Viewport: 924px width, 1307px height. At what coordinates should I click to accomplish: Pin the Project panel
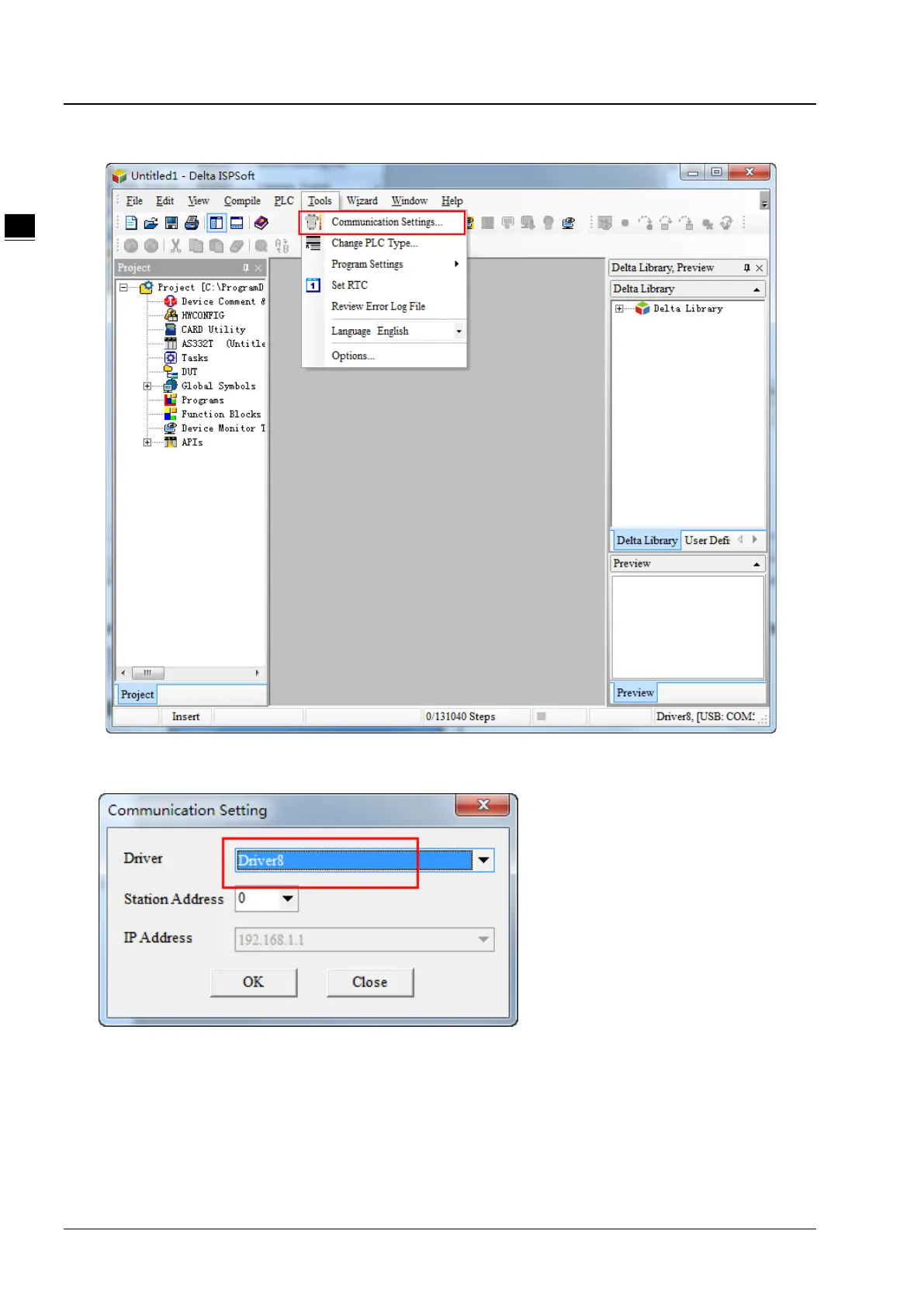246,268
